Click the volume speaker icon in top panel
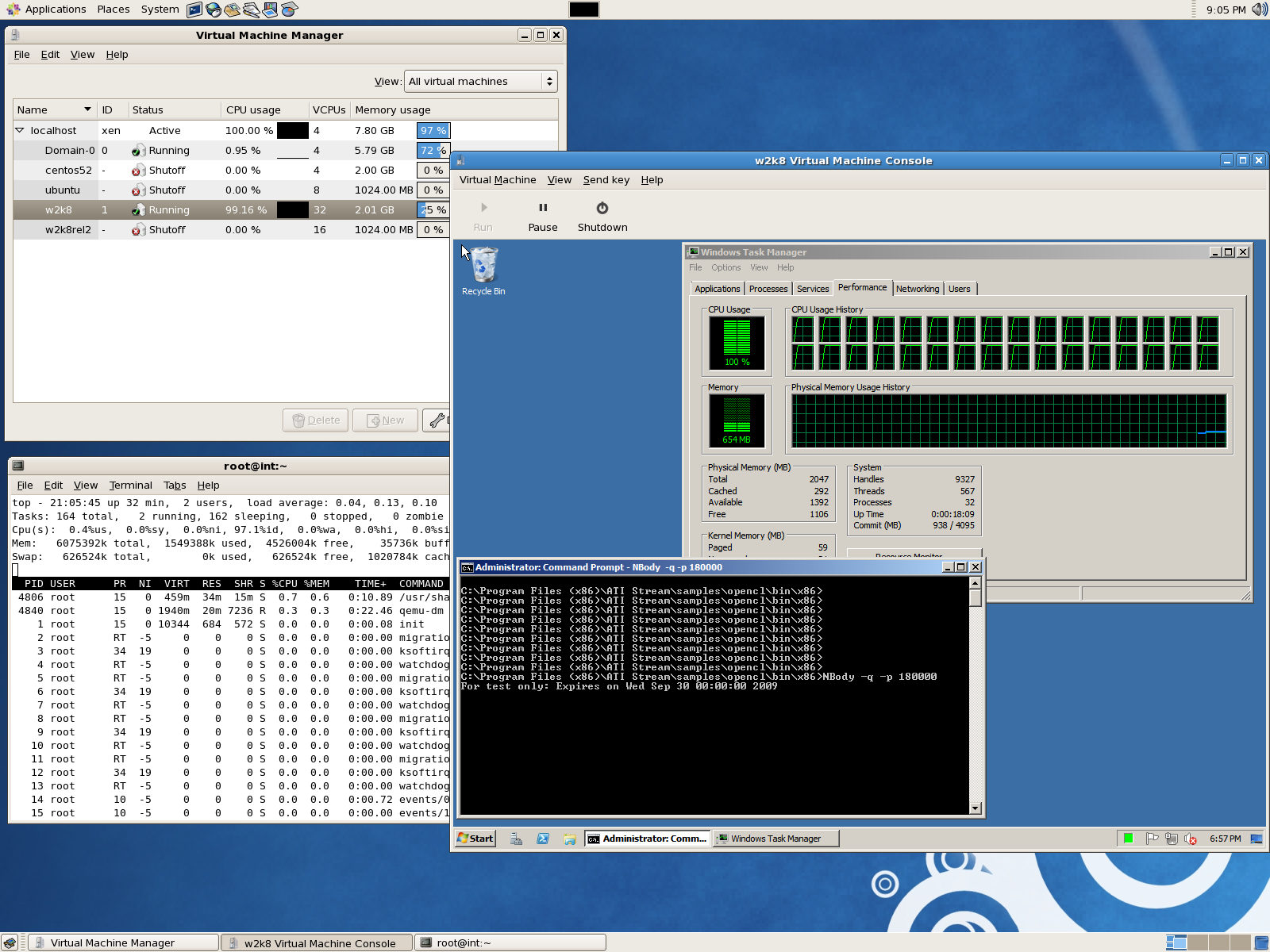The image size is (1270, 952). pyautogui.click(x=1259, y=10)
